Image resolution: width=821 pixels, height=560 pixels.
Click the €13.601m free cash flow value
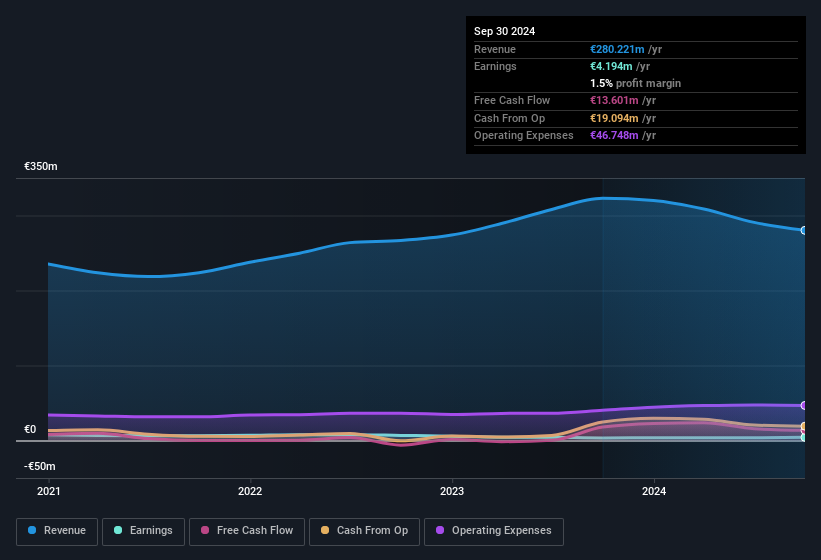click(x=614, y=100)
